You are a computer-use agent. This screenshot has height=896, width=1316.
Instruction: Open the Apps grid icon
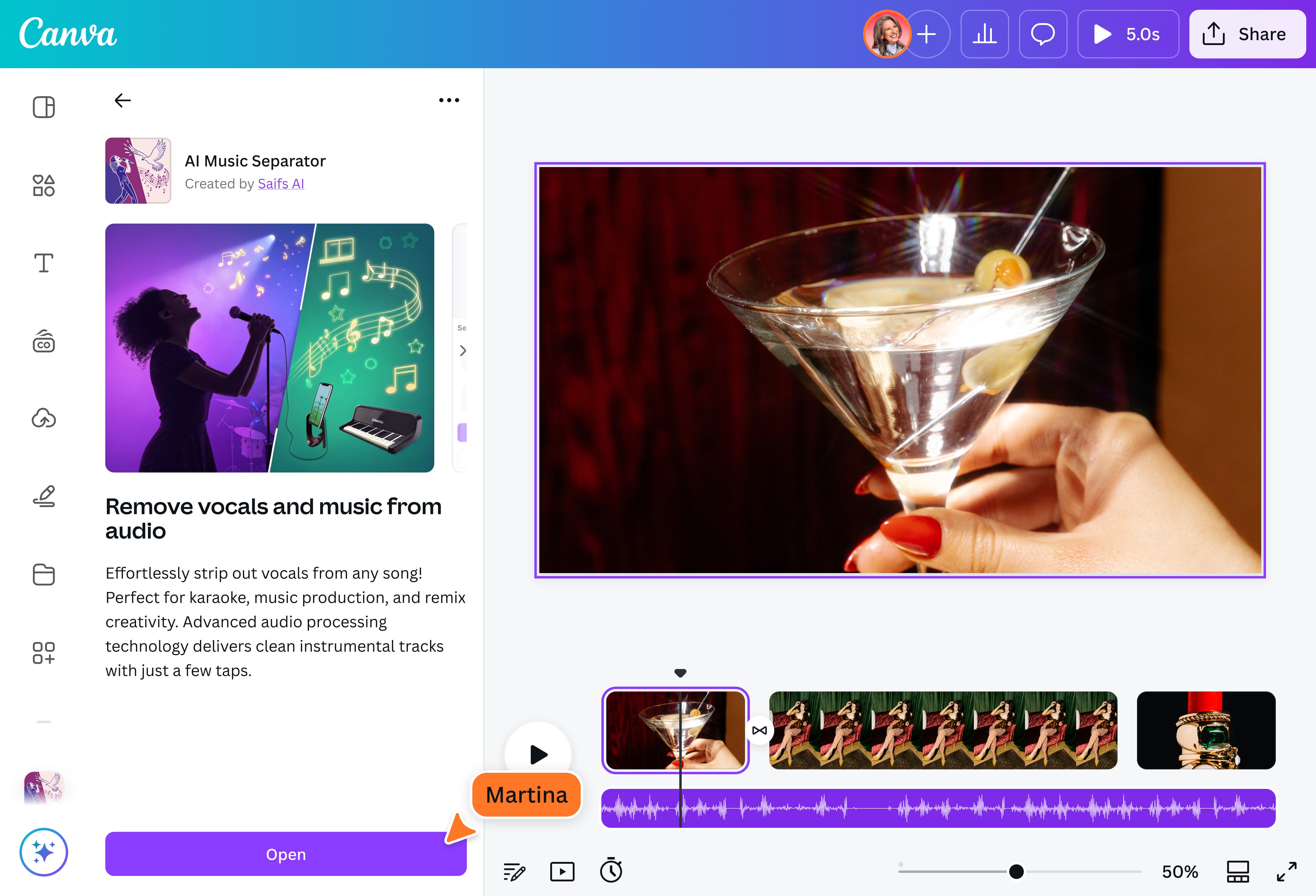44,653
